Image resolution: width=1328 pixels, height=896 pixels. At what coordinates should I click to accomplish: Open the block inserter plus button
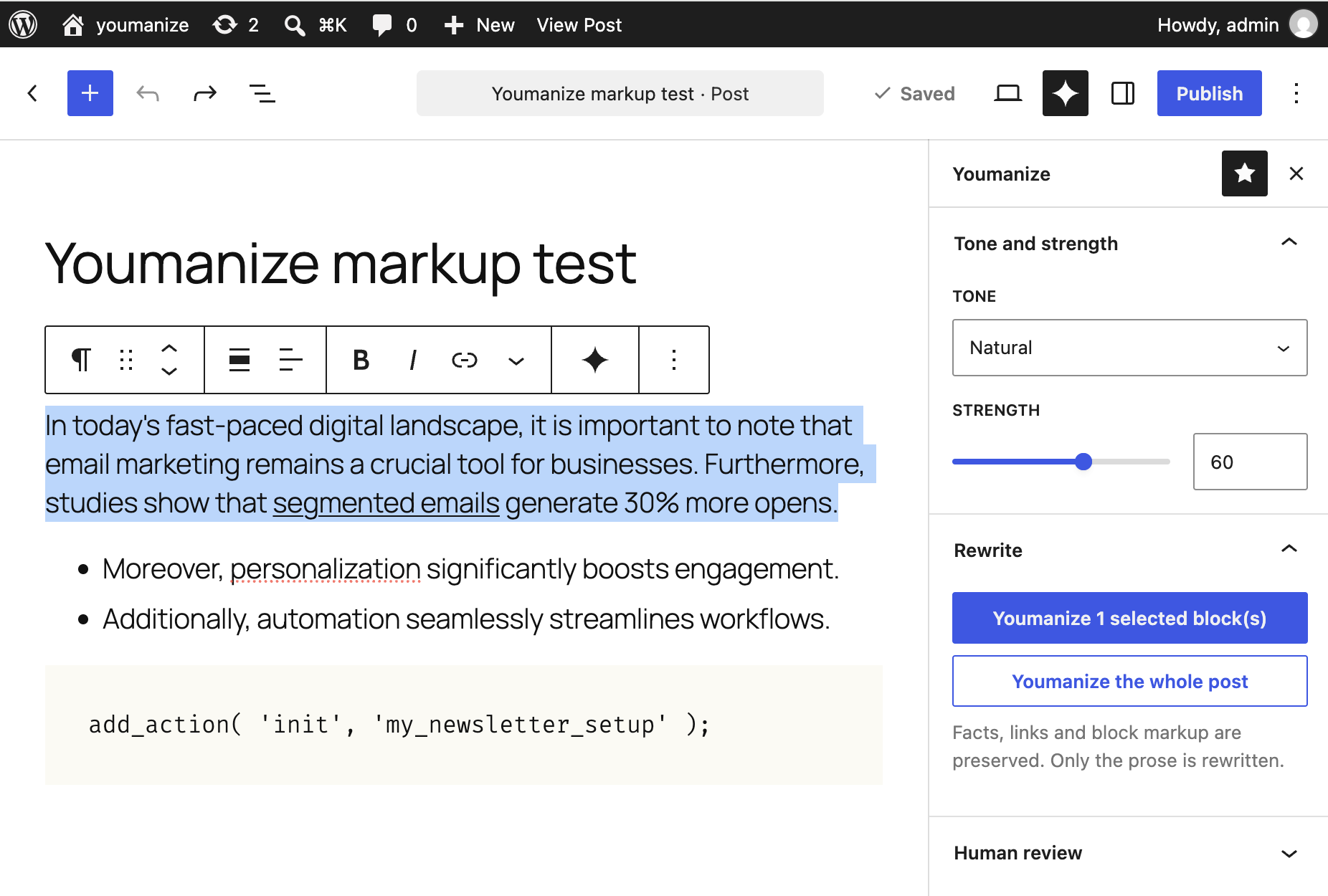pos(90,93)
